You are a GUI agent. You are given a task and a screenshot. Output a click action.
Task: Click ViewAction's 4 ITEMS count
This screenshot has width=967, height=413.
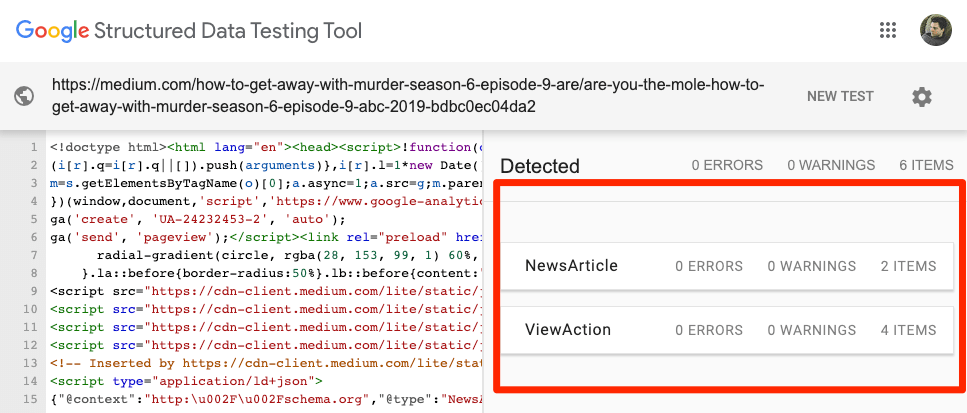tap(908, 330)
